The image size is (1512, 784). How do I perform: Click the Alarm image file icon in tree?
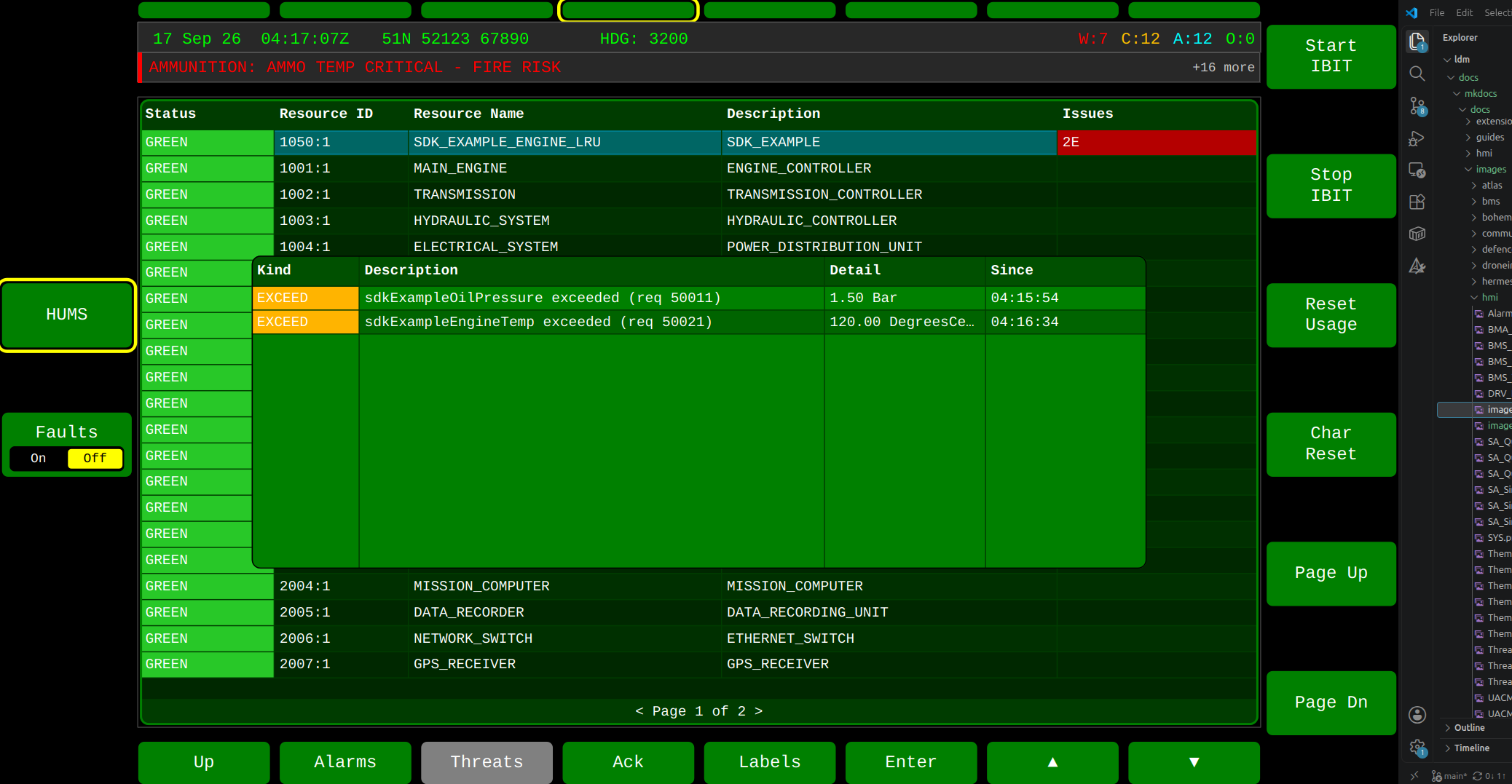point(1479,314)
